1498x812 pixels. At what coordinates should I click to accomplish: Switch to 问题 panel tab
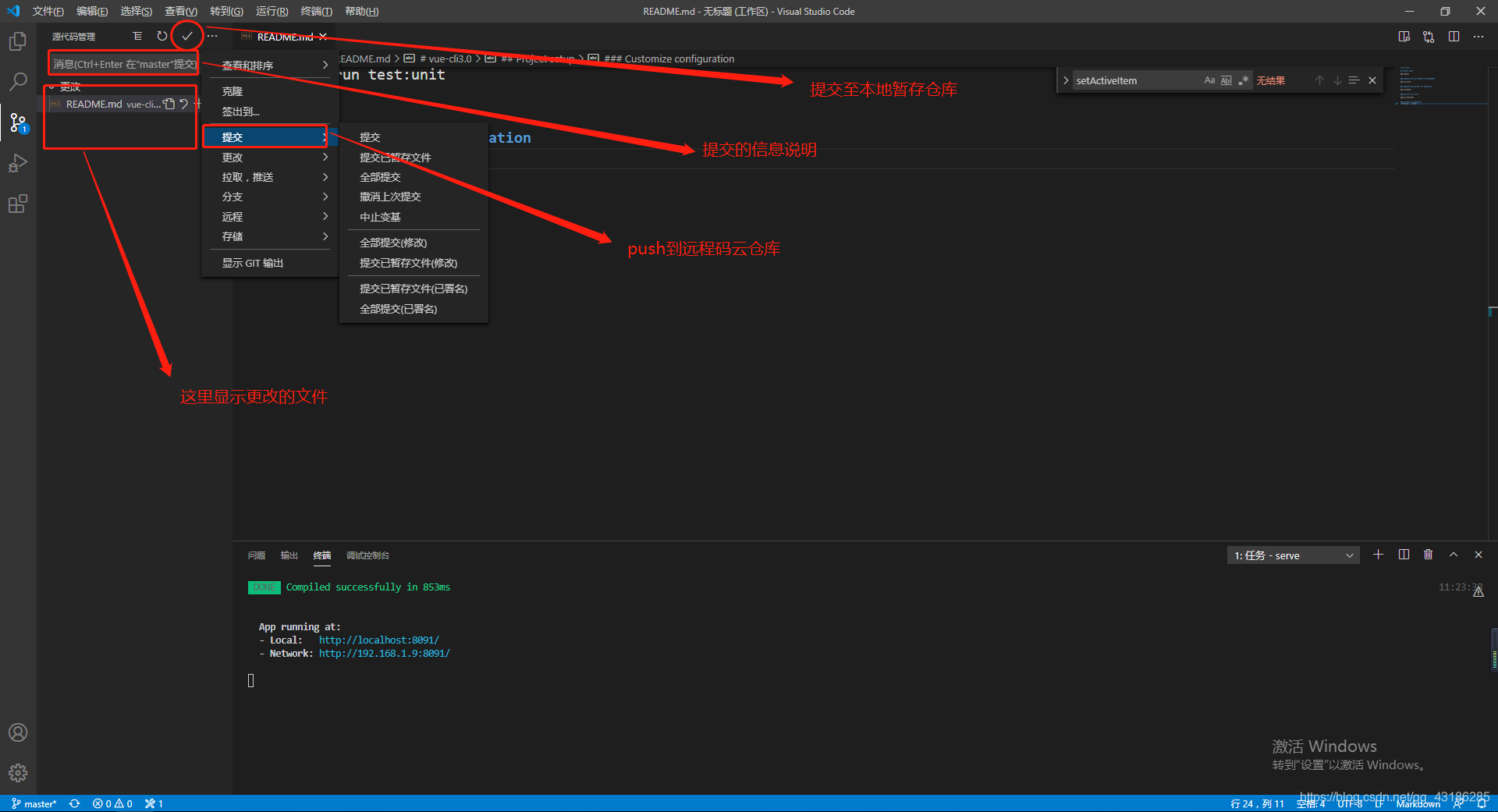(x=257, y=555)
